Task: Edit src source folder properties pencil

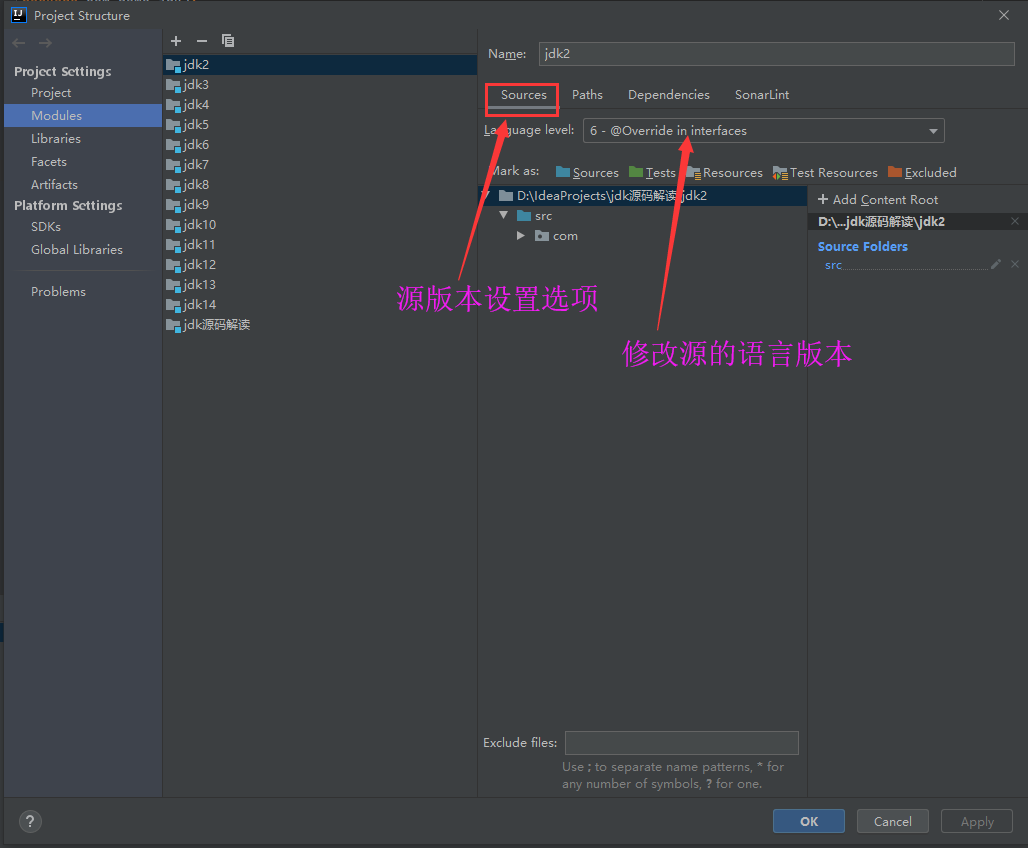Action: click(x=996, y=264)
